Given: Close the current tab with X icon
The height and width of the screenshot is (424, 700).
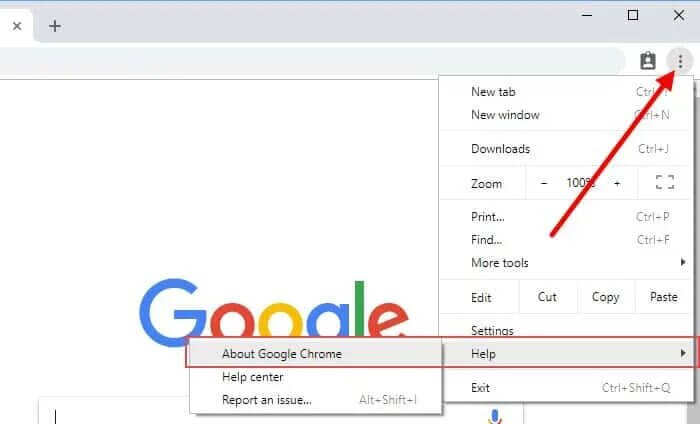Looking at the screenshot, I should pyautogui.click(x=17, y=26).
